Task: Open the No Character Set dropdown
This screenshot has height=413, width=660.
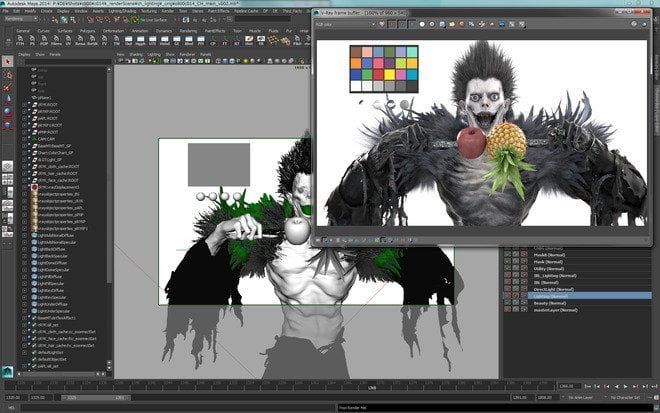Action: [625, 397]
